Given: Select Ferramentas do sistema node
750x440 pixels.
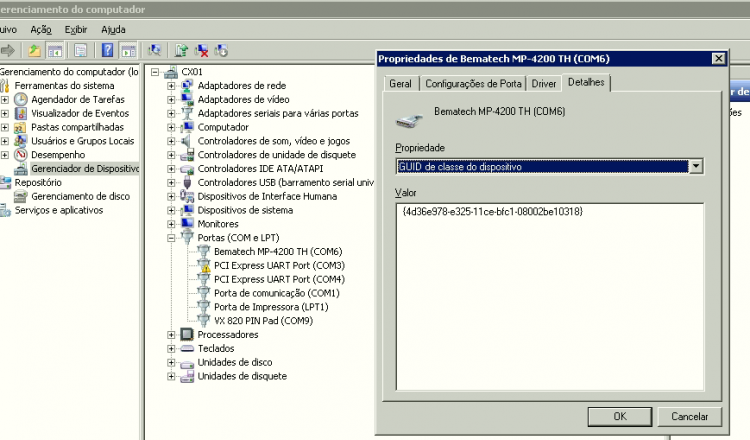Looking at the screenshot, I should pyautogui.click(x=64, y=86).
